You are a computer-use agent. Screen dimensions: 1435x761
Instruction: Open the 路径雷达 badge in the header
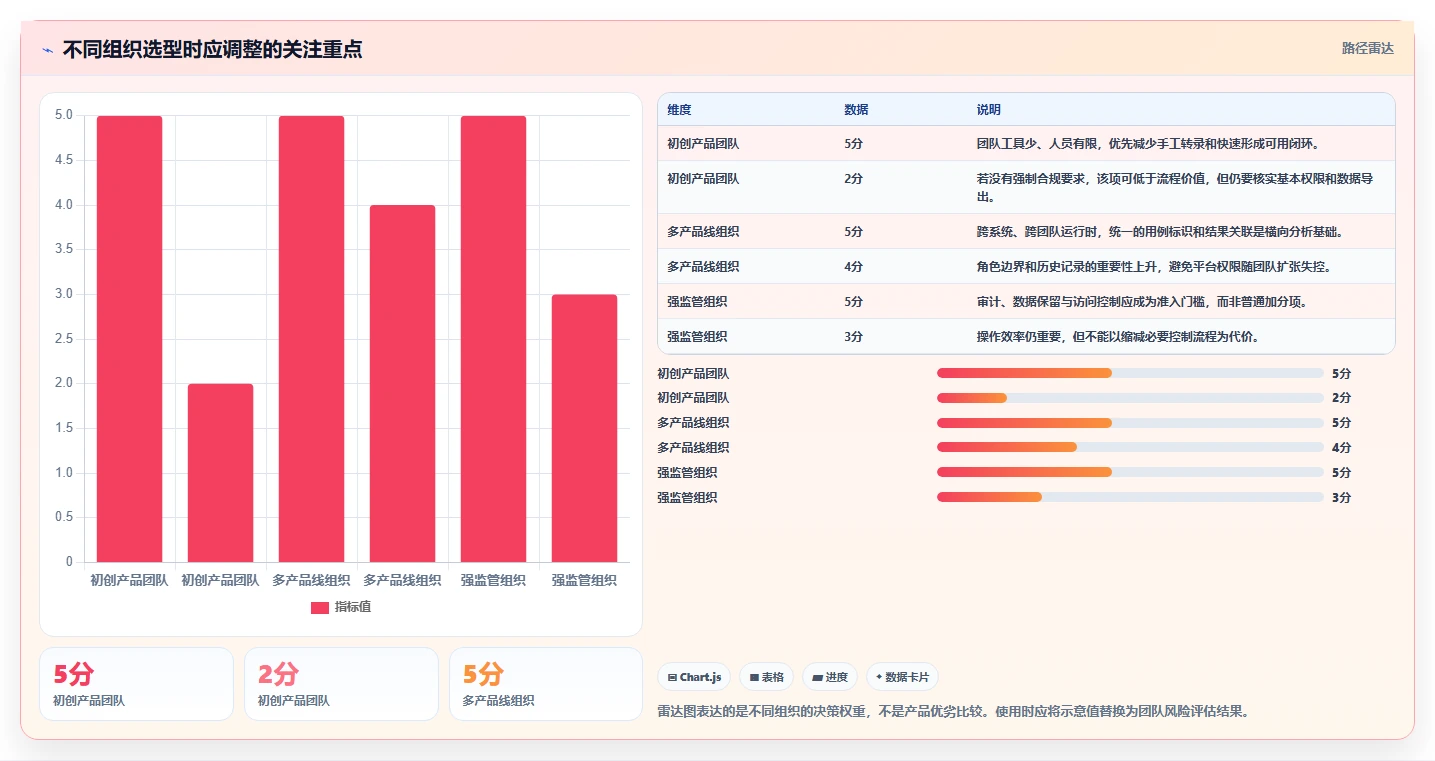coord(1367,48)
